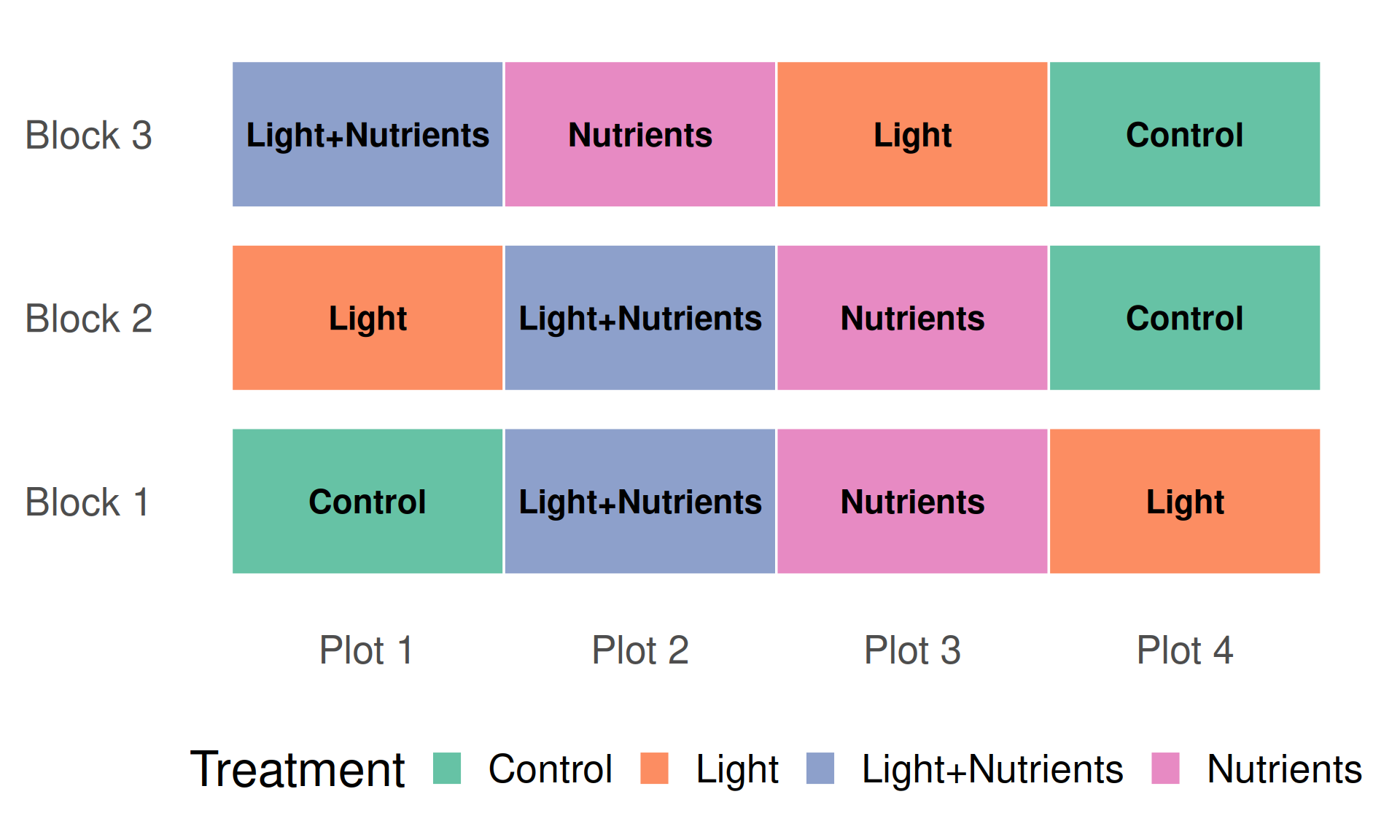Click the Nutrients tile in Block 1

(912, 502)
